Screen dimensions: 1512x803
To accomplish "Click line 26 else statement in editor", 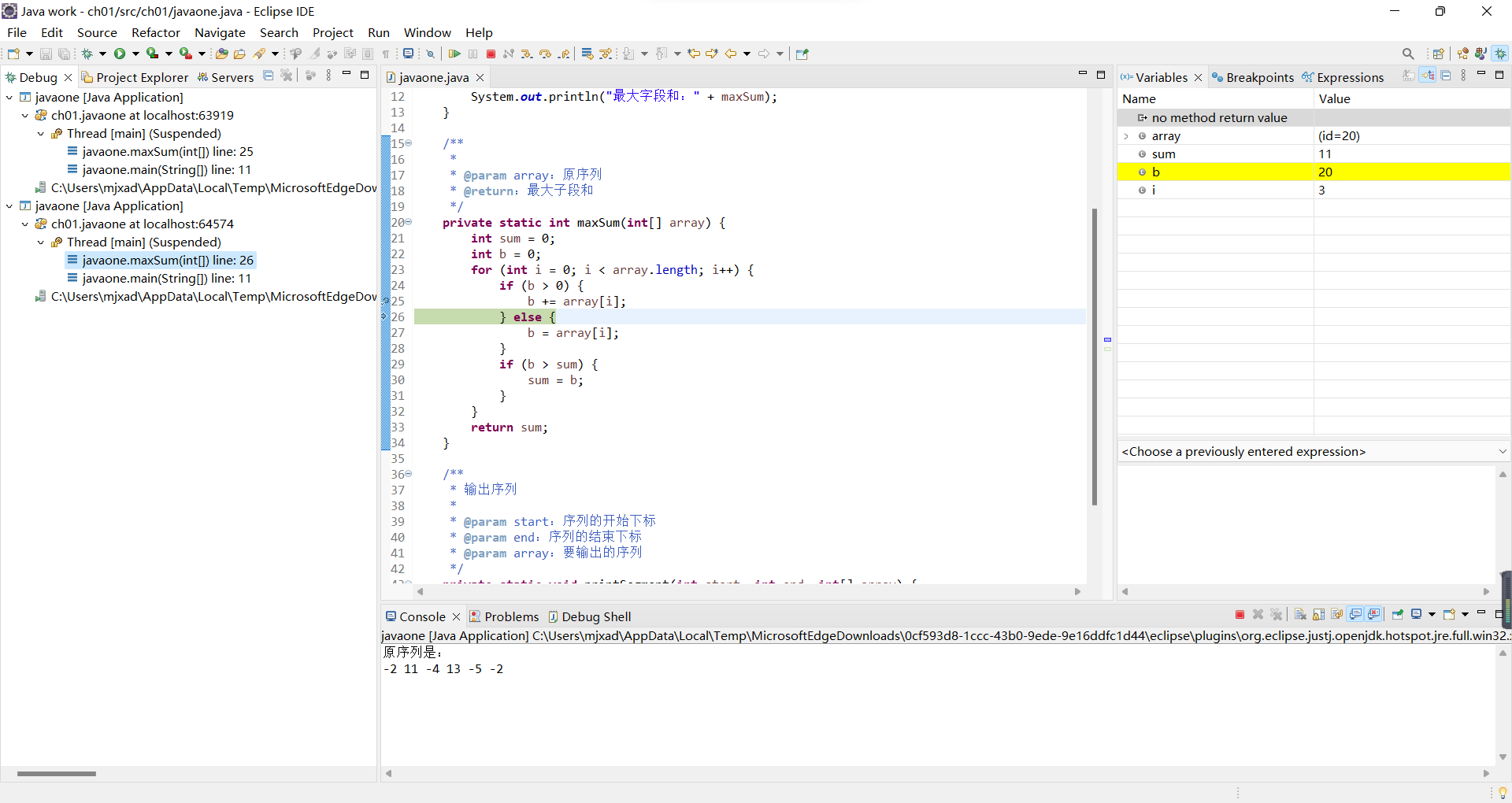I will tap(527, 316).
